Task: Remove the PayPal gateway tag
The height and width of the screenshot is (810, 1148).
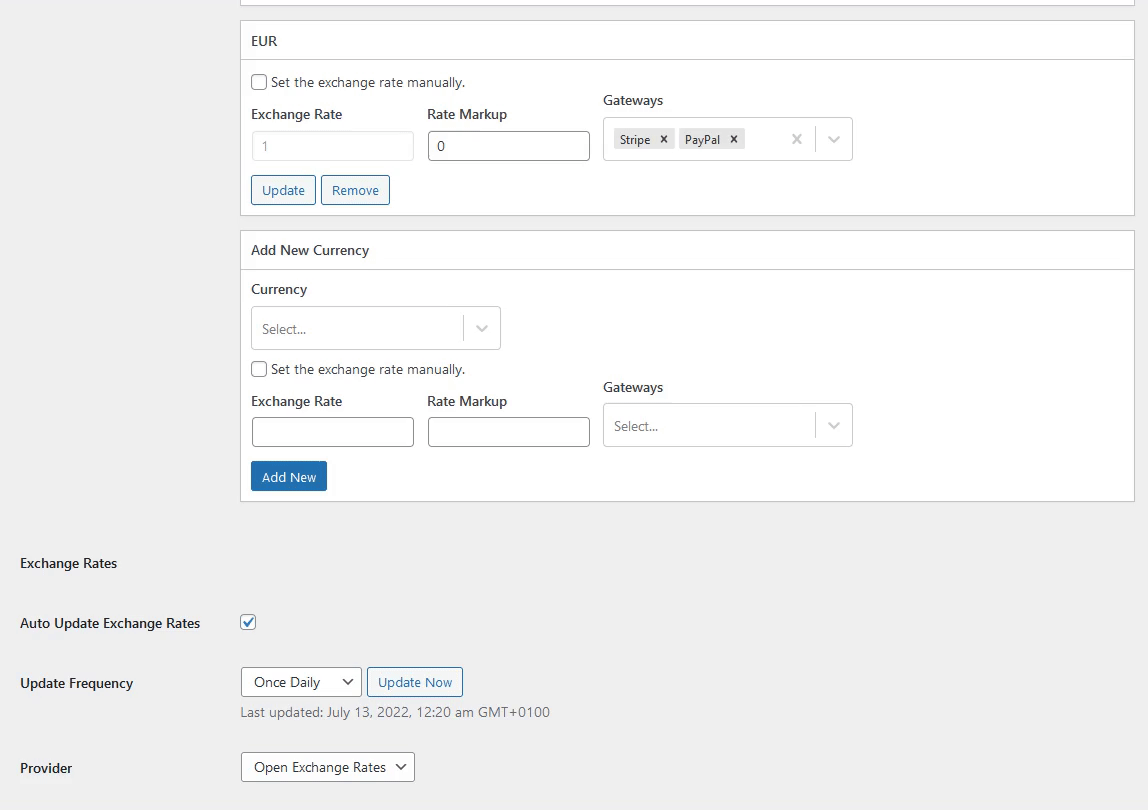Action: [x=733, y=140]
